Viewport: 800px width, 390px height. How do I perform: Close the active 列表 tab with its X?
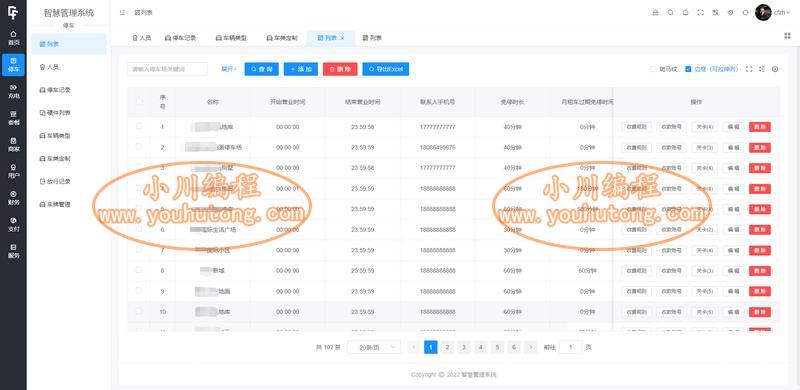(342, 38)
